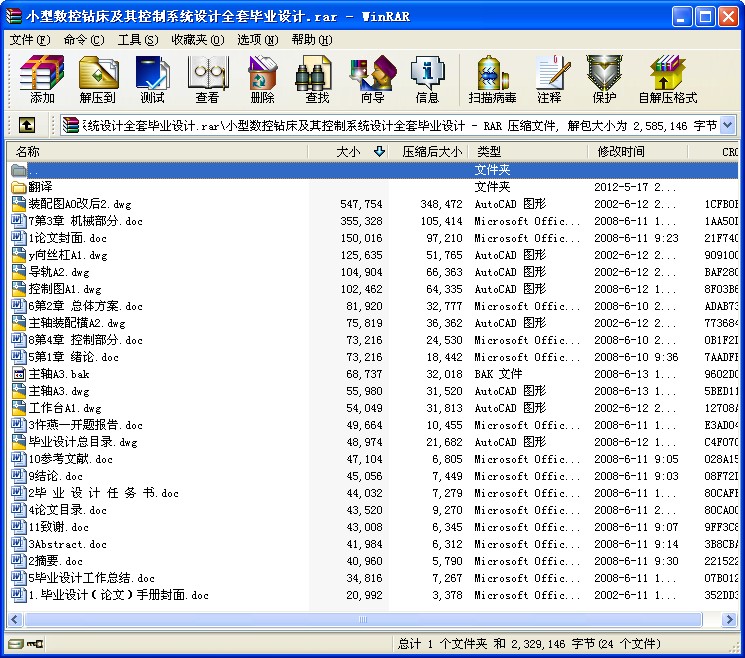Open the 文件(F) menu

[x=29, y=39]
